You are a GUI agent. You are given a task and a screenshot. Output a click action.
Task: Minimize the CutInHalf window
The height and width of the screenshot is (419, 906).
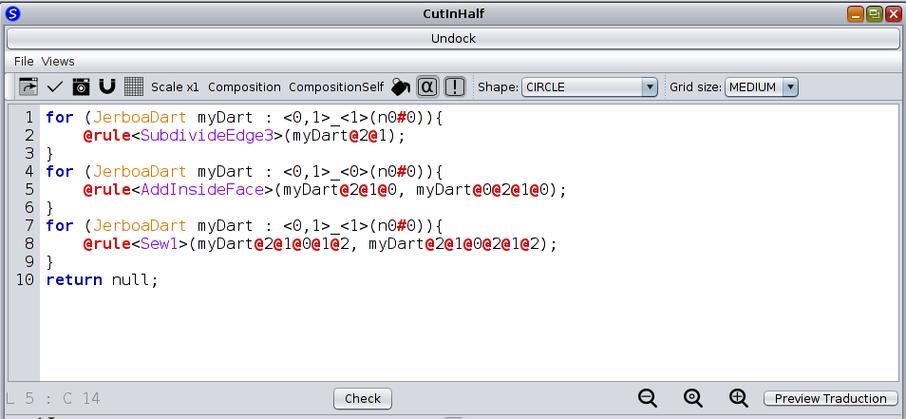(x=856, y=14)
